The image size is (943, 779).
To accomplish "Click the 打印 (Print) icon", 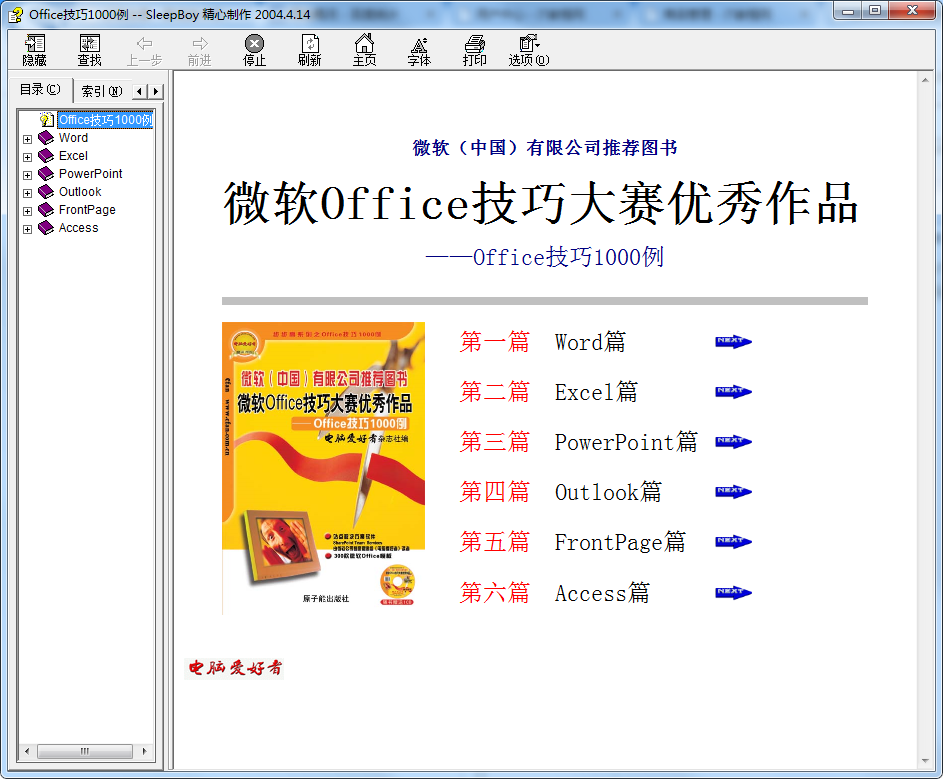I will [x=473, y=49].
